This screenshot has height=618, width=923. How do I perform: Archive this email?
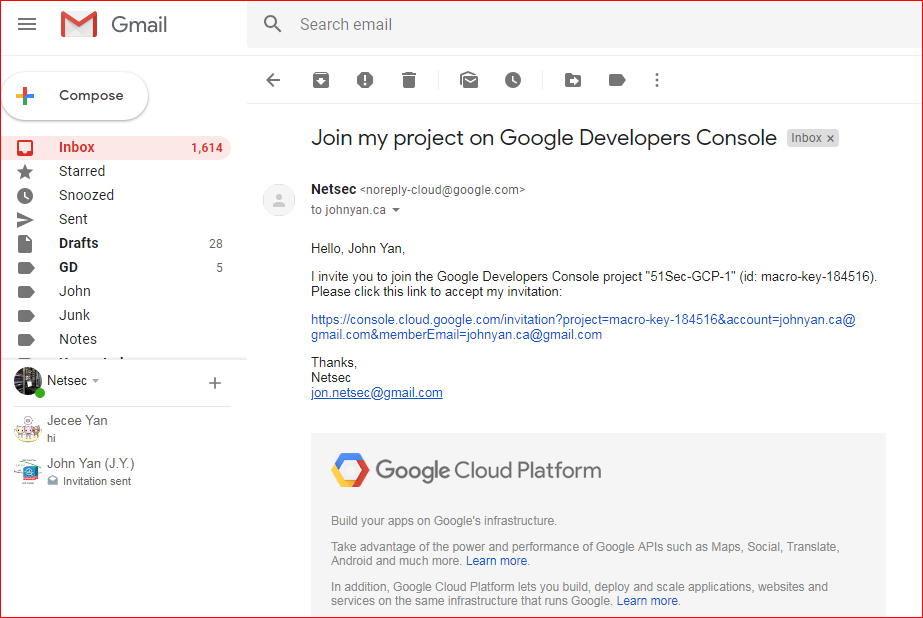click(321, 80)
